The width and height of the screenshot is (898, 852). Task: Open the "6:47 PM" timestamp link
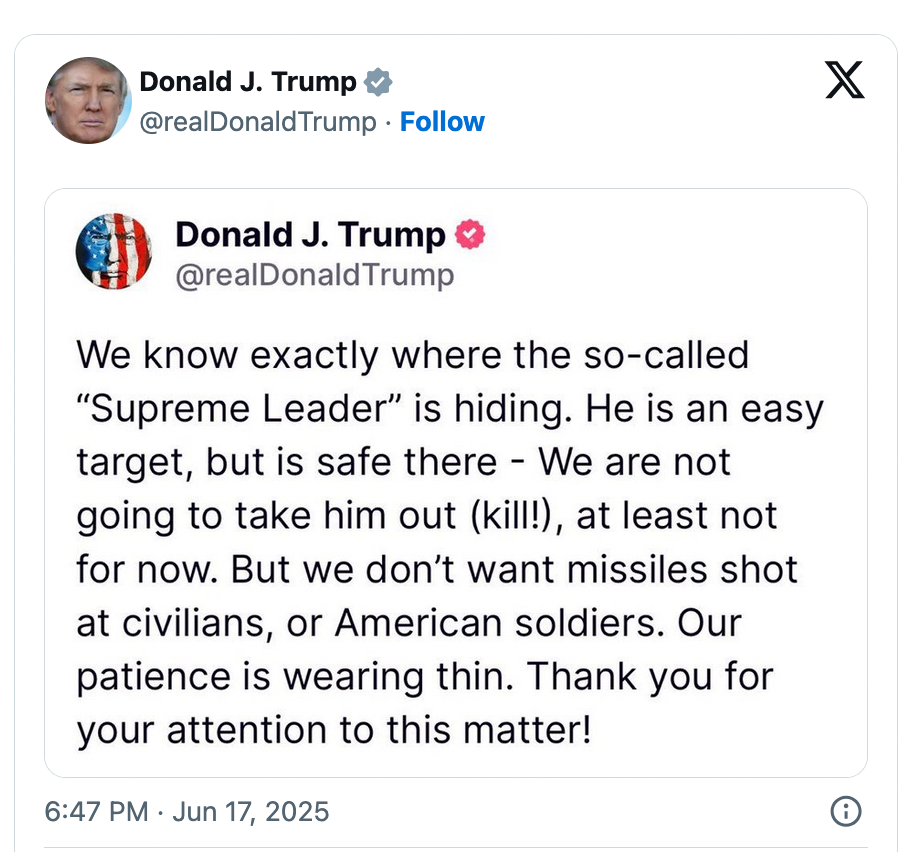(97, 811)
